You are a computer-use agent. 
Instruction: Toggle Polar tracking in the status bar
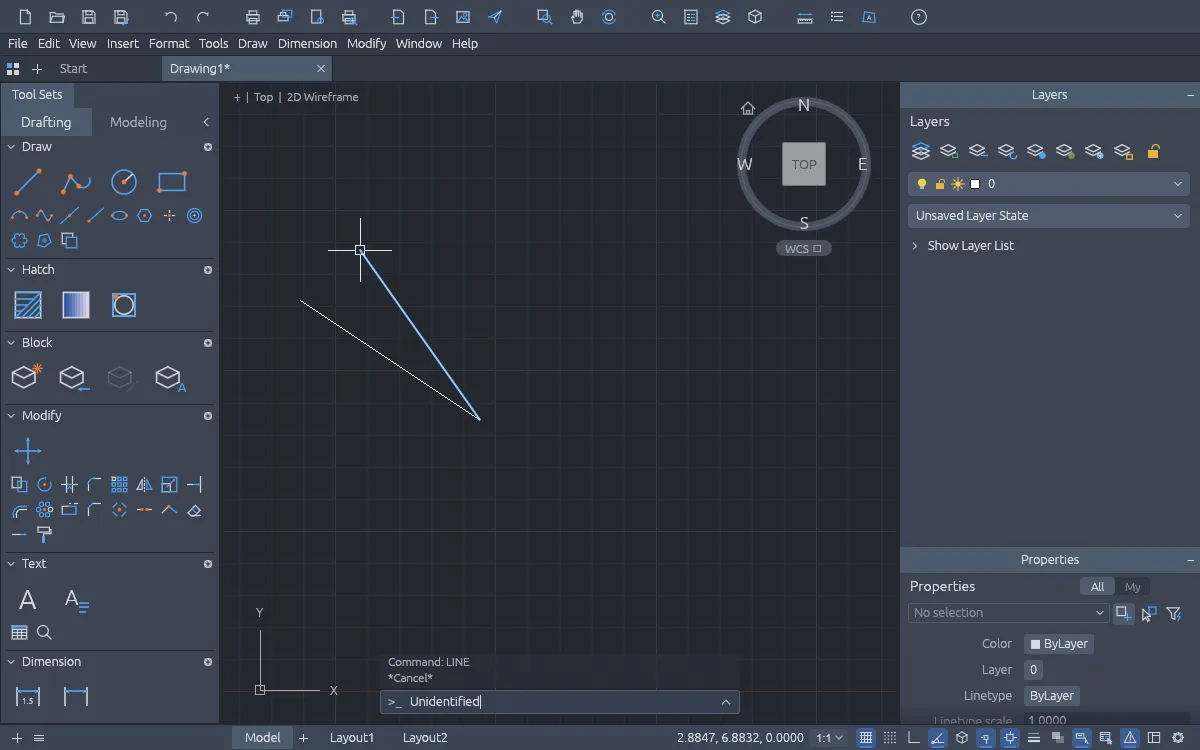pyautogui.click(x=938, y=738)
